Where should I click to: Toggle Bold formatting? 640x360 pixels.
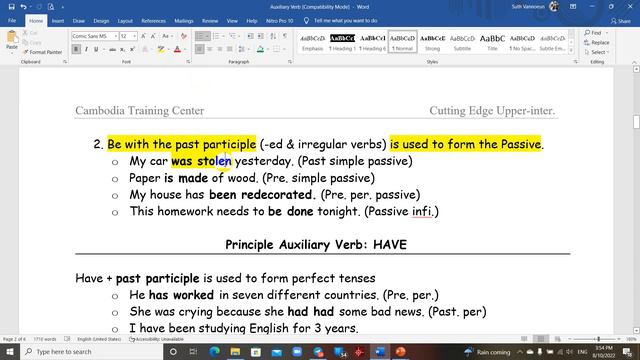76,49
